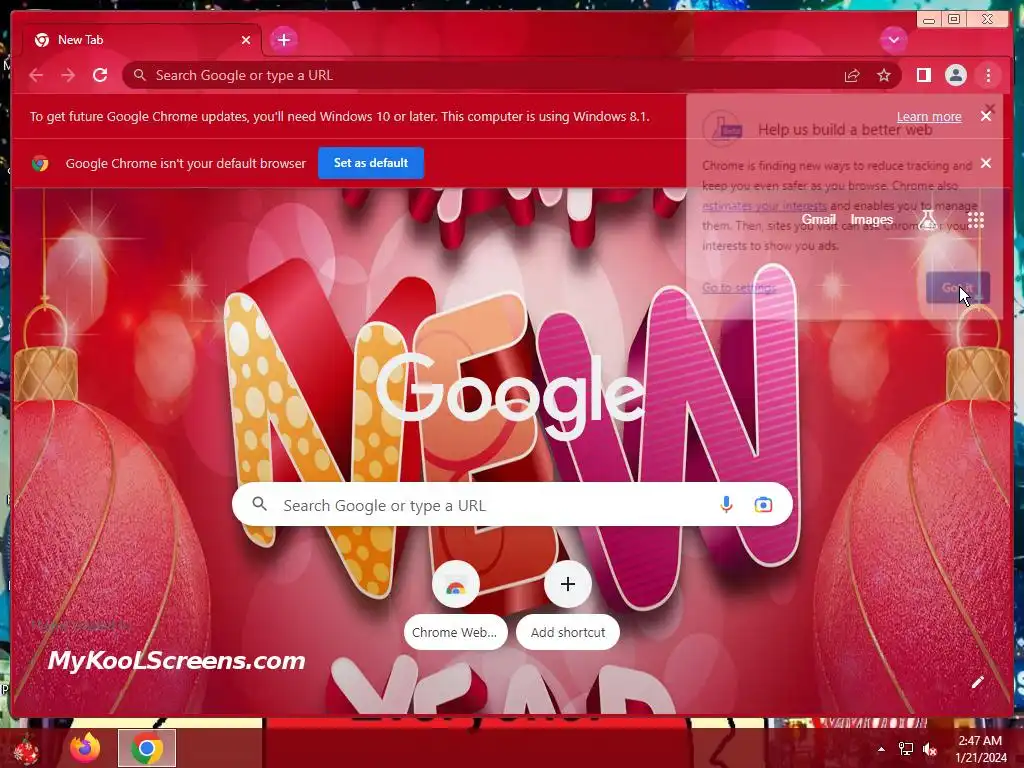Customize this page with pencil icon
Viewport: 1024px width, 768px height.
978,683
